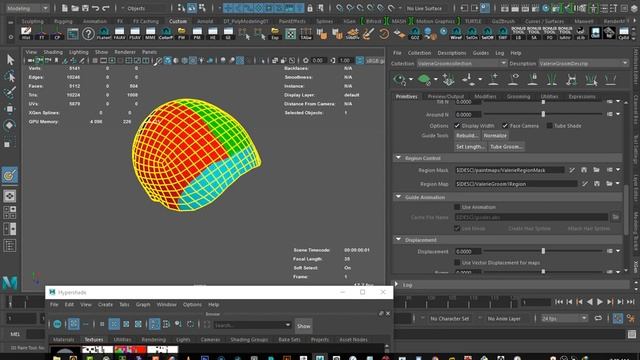
Task: Collapse the Displacement section
Action: [398, 240]
